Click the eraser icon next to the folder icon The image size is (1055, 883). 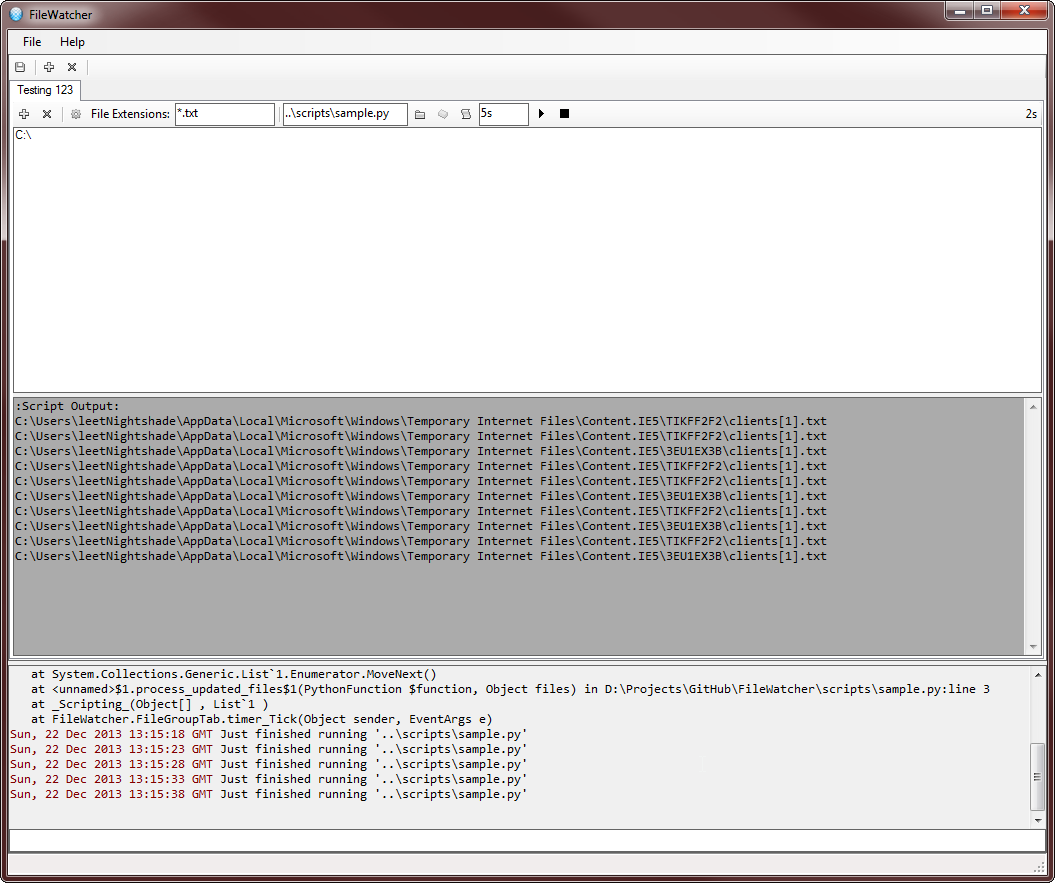(443, 114)
